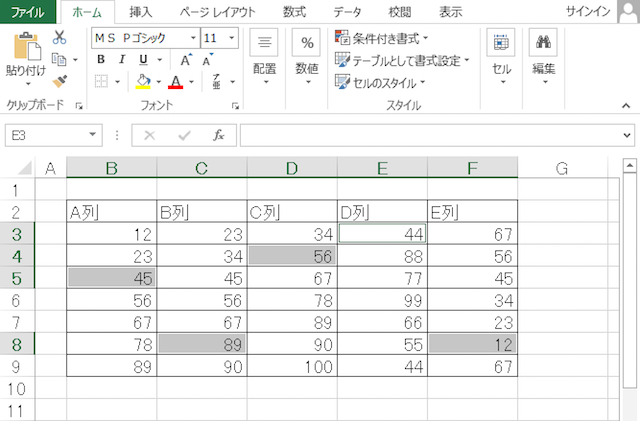Apply cell borders icon
The width and height of the screenshot is (640, 421).
click(101, 81)
